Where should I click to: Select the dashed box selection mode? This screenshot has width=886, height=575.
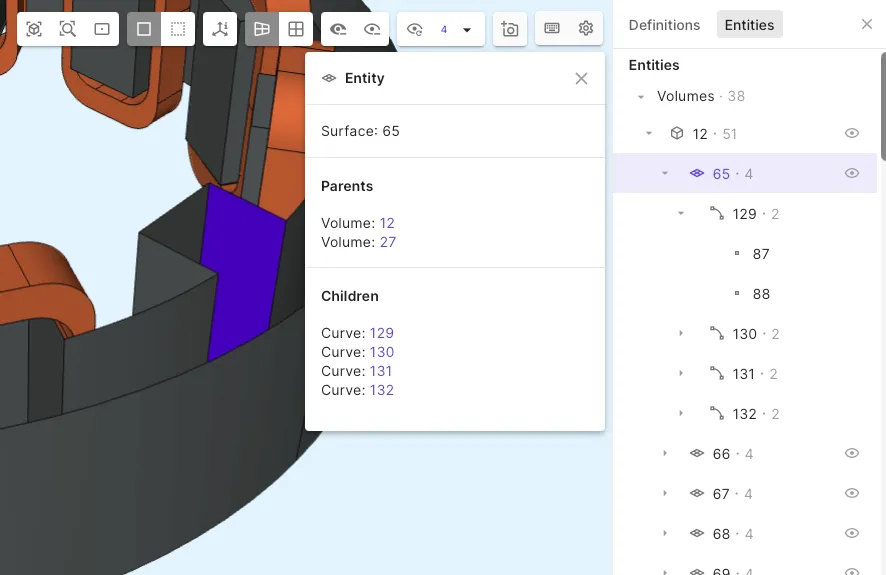pos(178,29)
